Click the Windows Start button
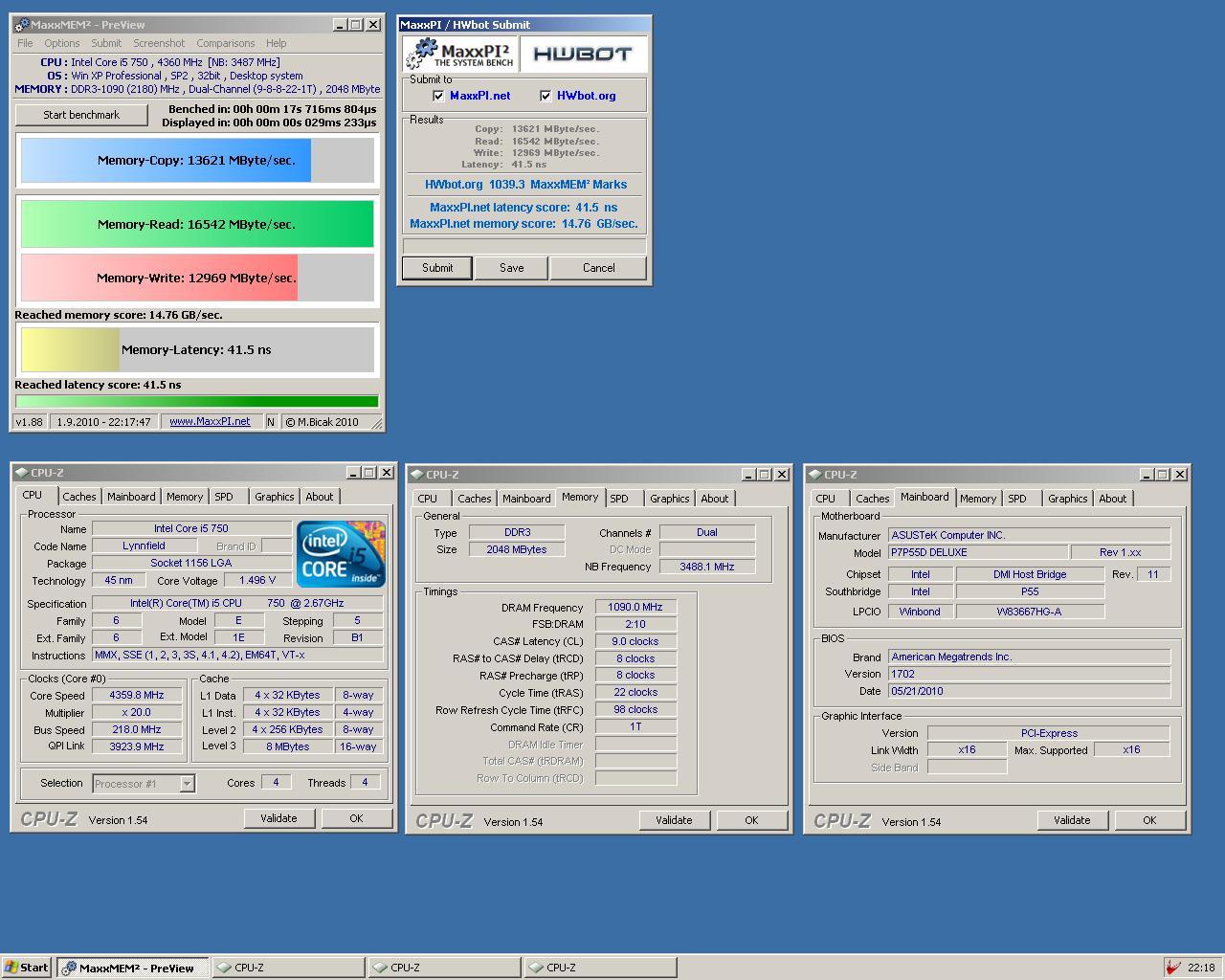This screenshot has width=1225, height=980. pos(27,968)
